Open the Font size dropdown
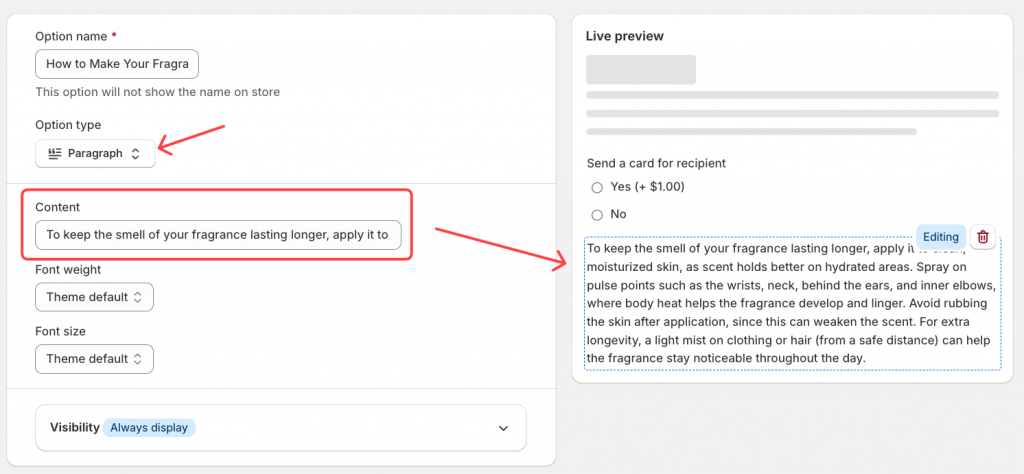1024x474 pixels. pyautogui.click(x=95, y=359)
